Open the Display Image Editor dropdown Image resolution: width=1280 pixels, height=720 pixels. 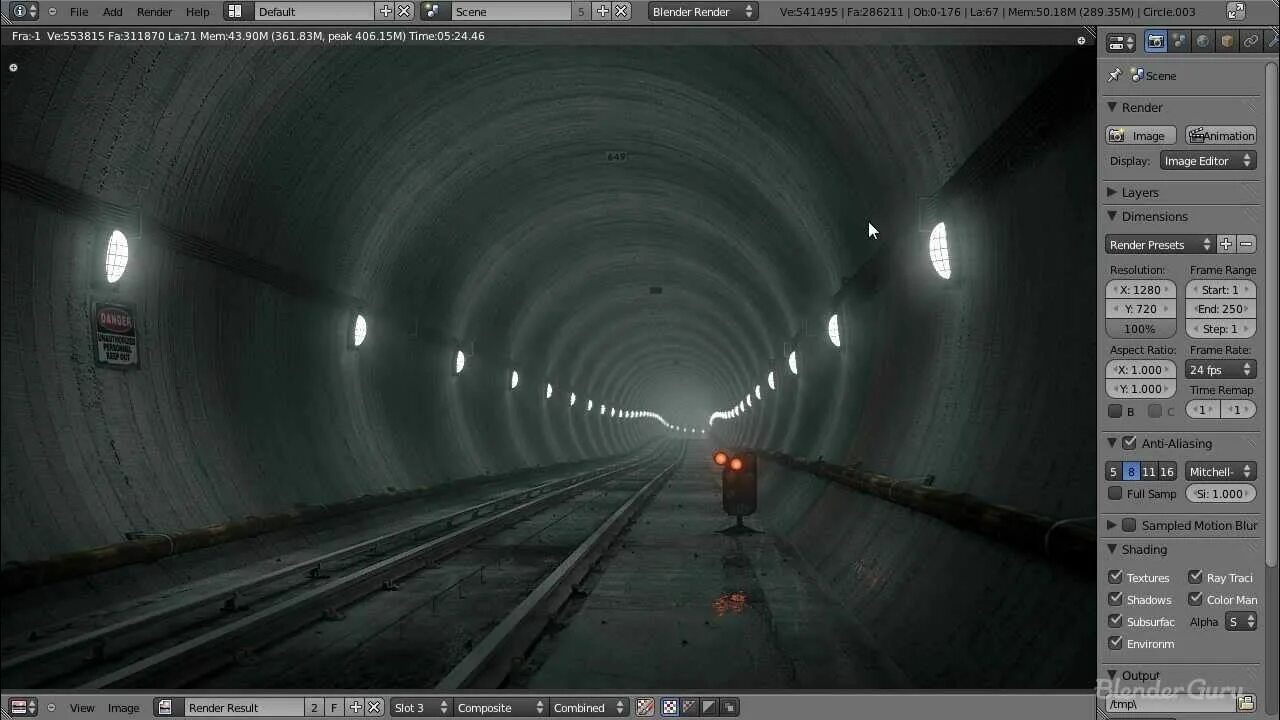[1208, 160]
